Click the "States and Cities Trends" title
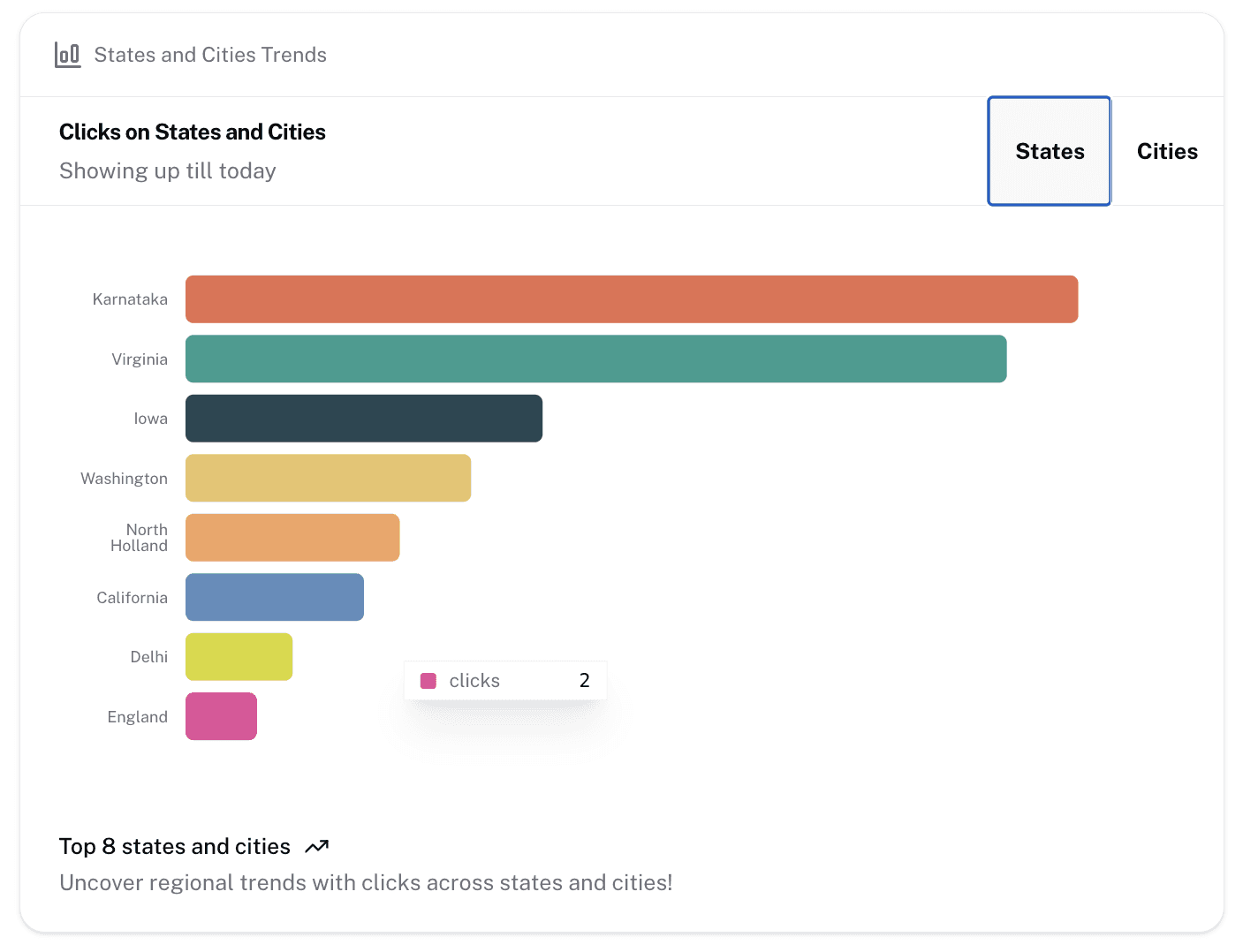 210,55
